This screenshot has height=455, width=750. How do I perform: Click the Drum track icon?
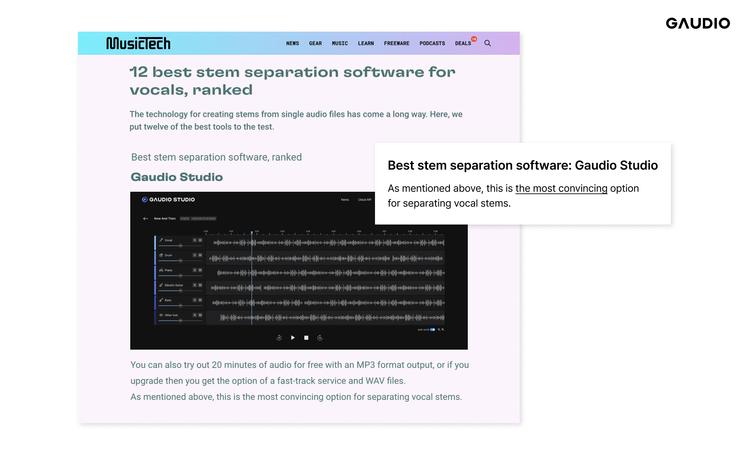click(161, 256)
